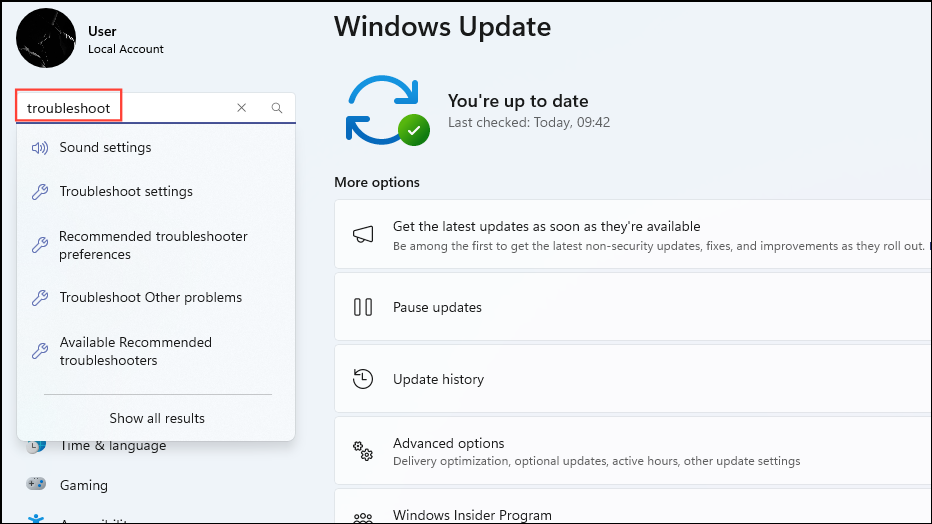Click the wrench icon beside Troubleshoot Other problems
Image resolution: width=932 pixels, height=524 pixels.
coord(40,297)
